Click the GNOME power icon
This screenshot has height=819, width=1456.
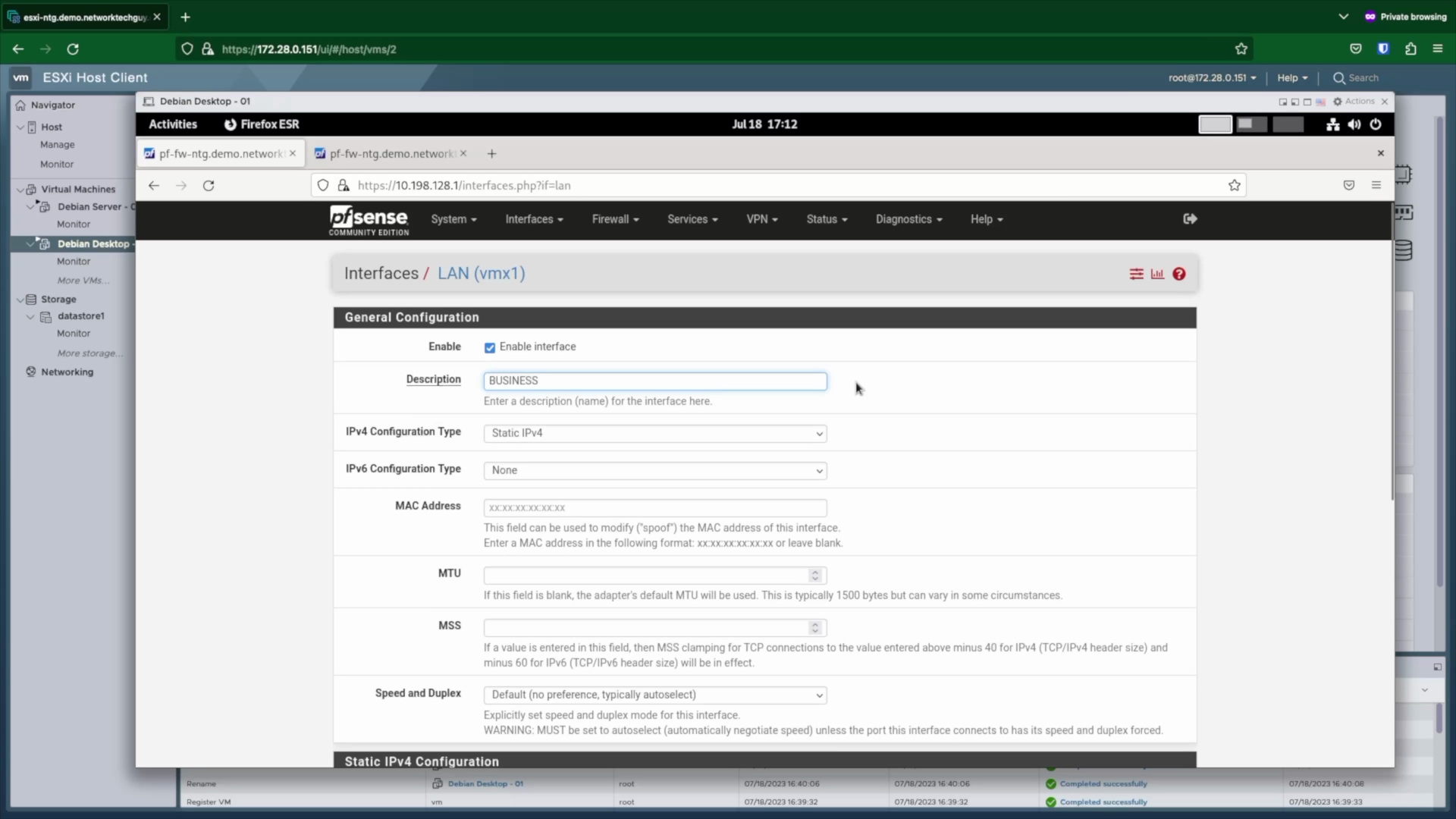coord(1376,124)
